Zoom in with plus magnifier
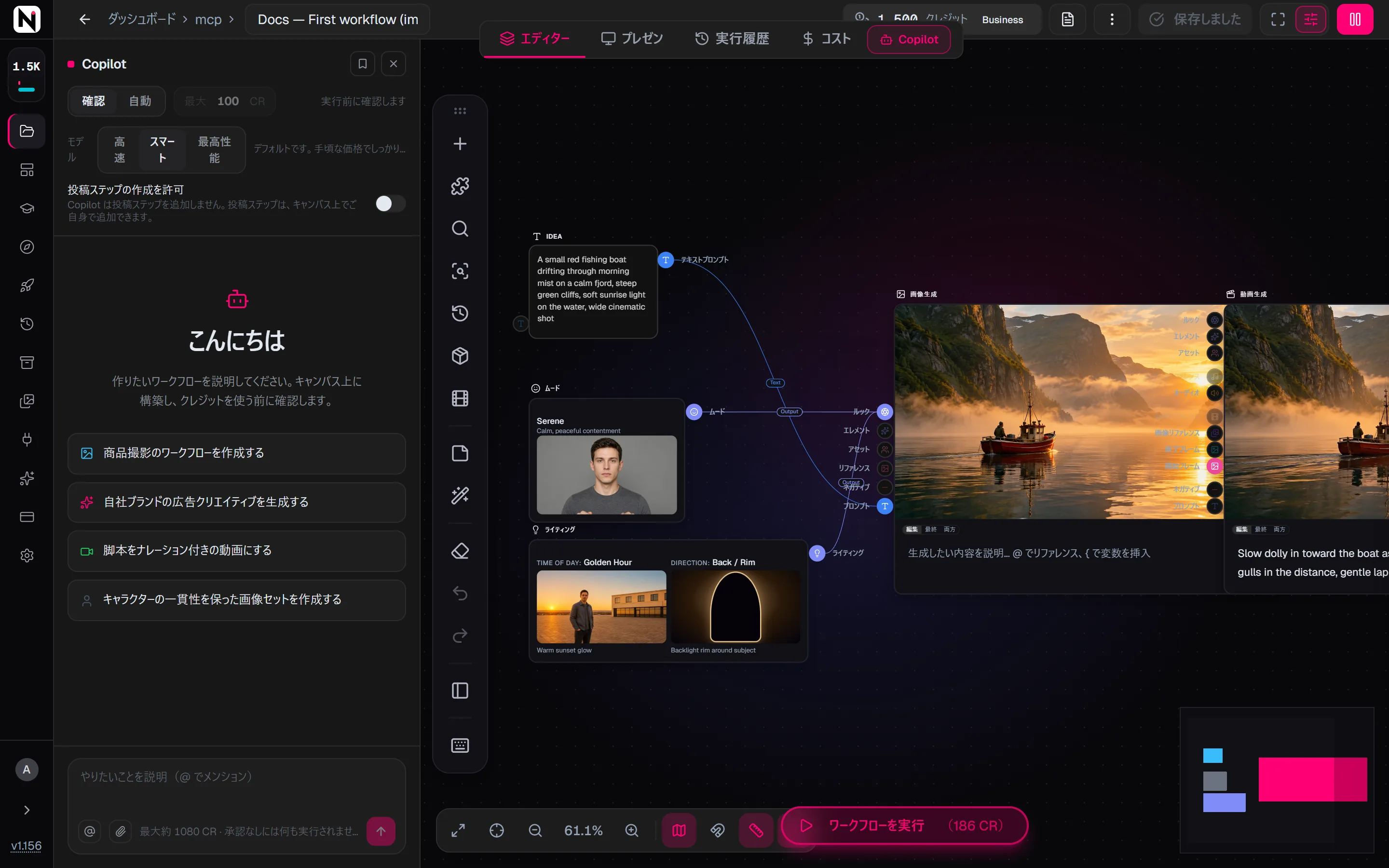The height and width of the screenshot is (868, 1389). point(631,831)
